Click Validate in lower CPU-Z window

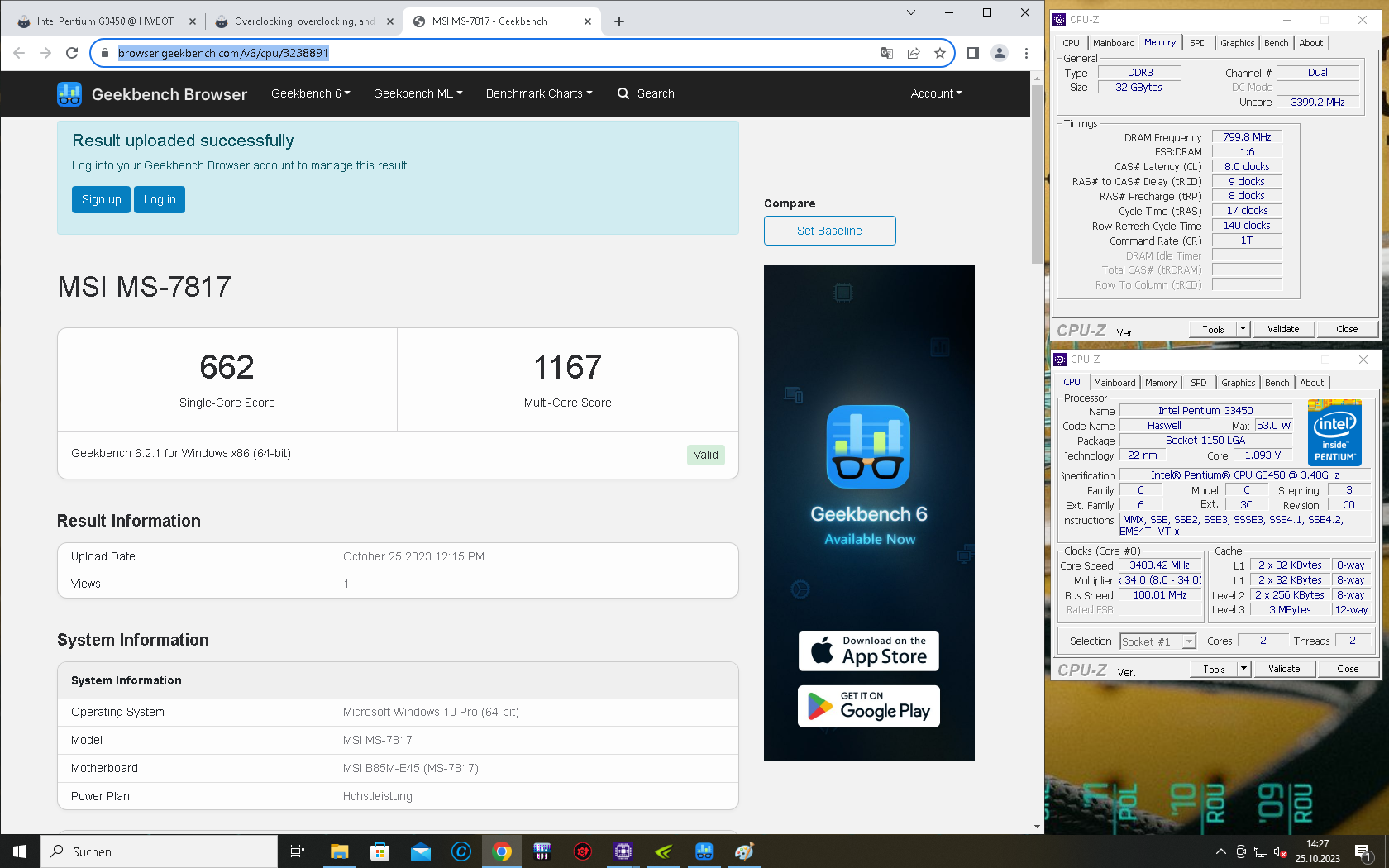point(1284,669)
